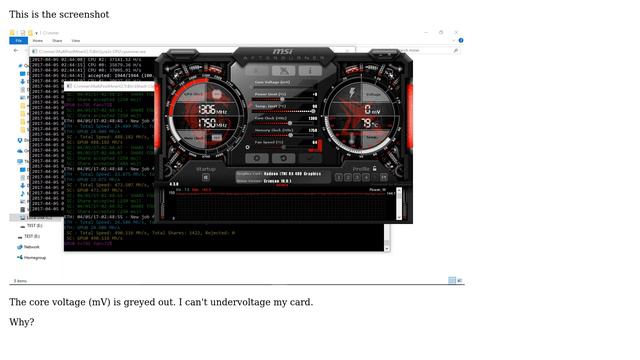
Task: Click Explorer folder icon in title bar
Action: tap(12, 33)
